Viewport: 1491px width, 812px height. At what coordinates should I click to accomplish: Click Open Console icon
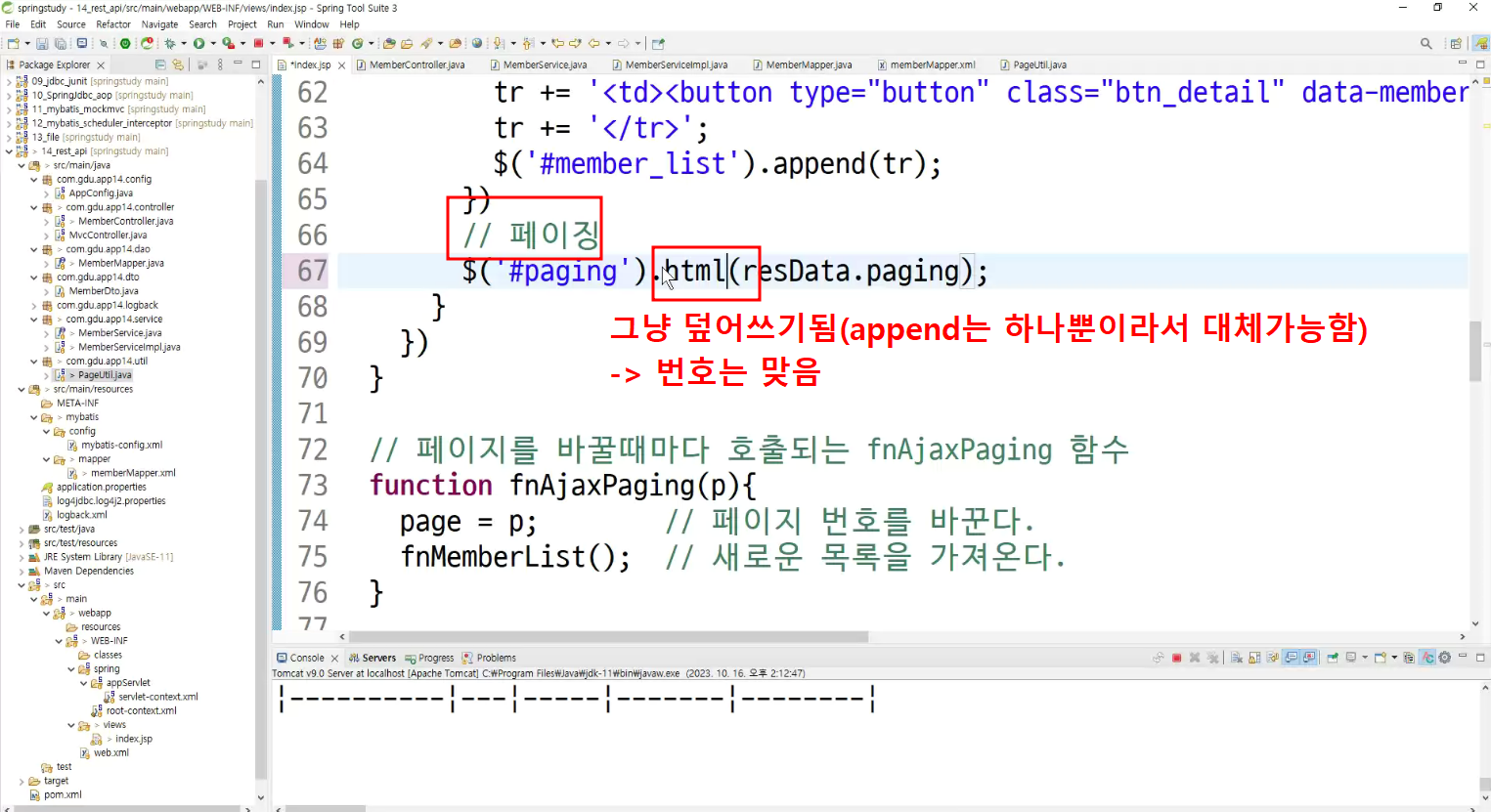pyautogui.click(x=1381, y=658)
